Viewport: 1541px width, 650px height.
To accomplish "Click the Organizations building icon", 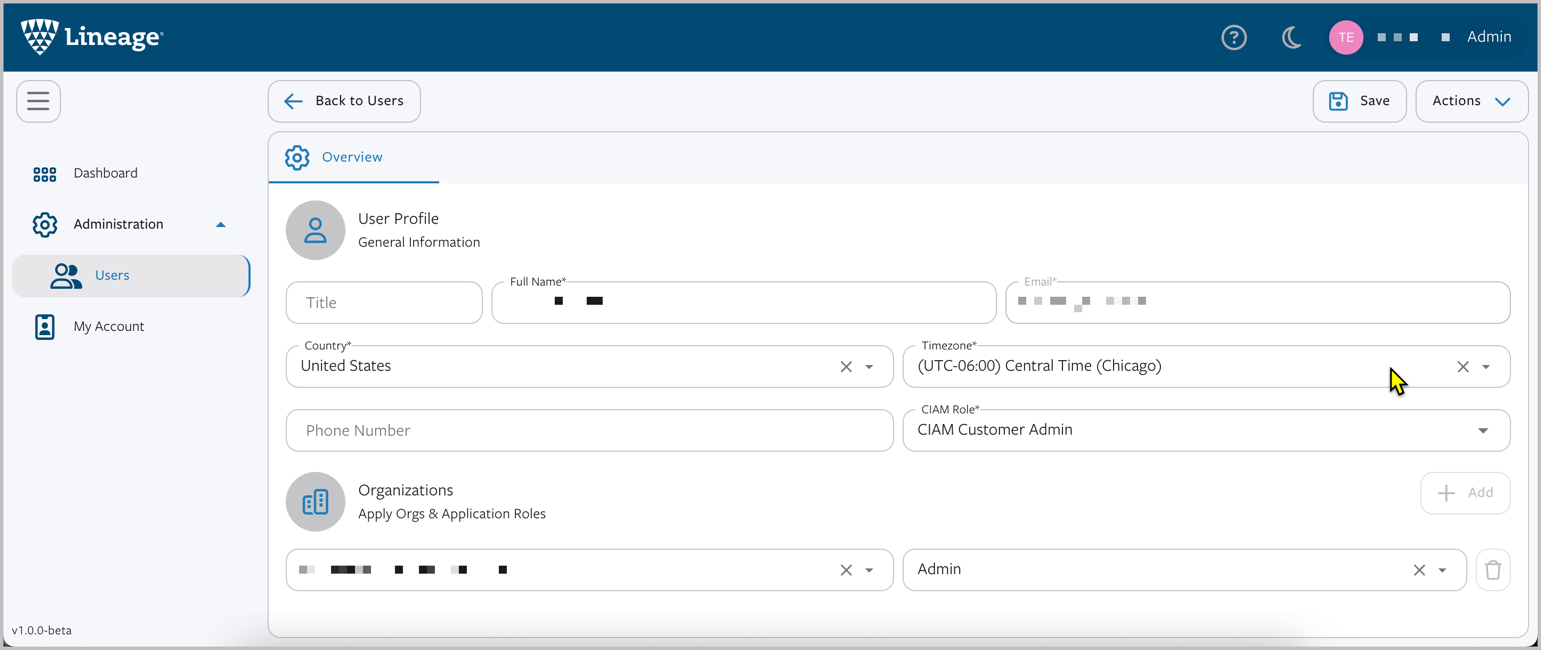I will [x=315, y=502].
